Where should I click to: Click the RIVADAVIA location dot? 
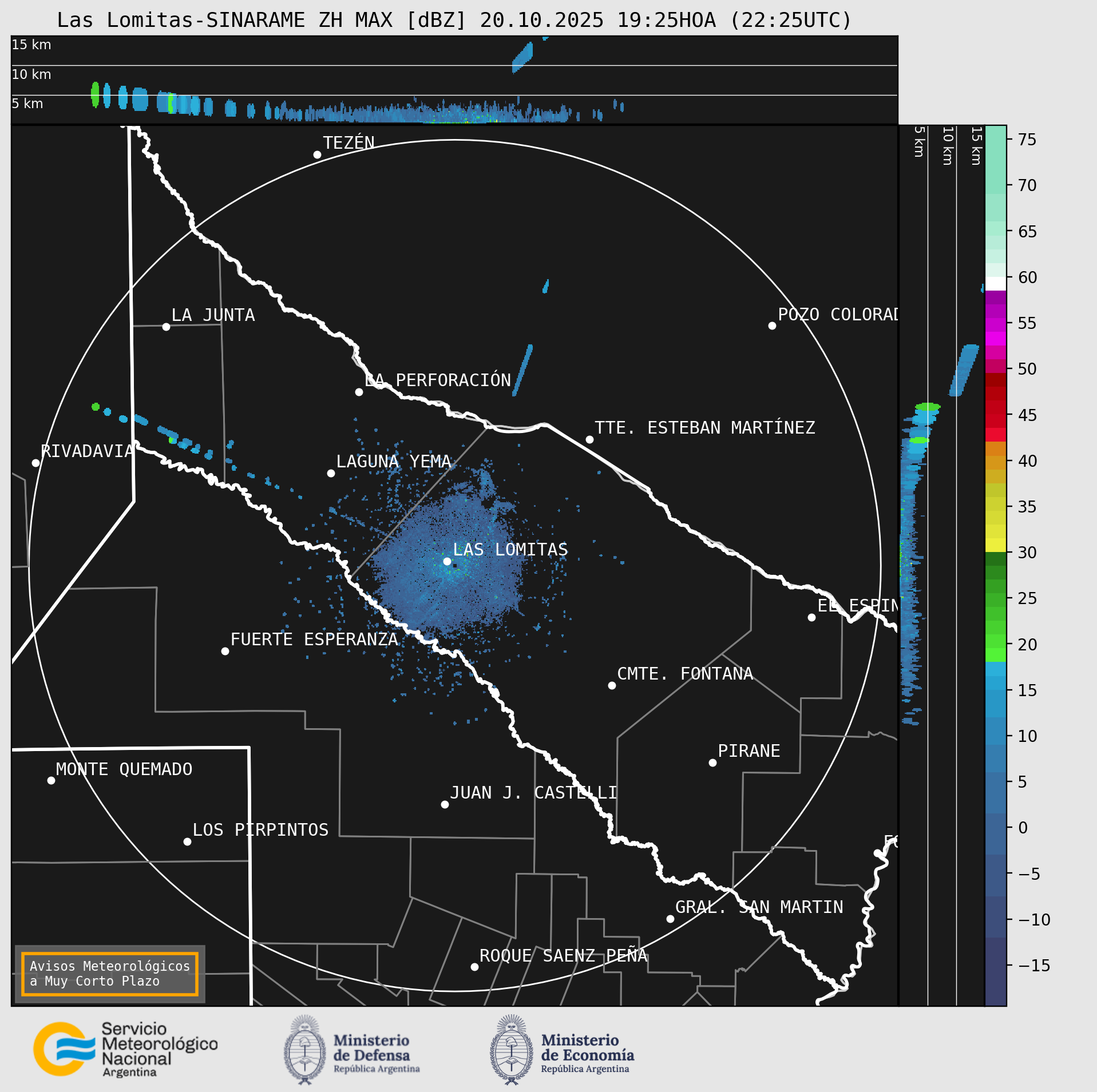[35, 463]
